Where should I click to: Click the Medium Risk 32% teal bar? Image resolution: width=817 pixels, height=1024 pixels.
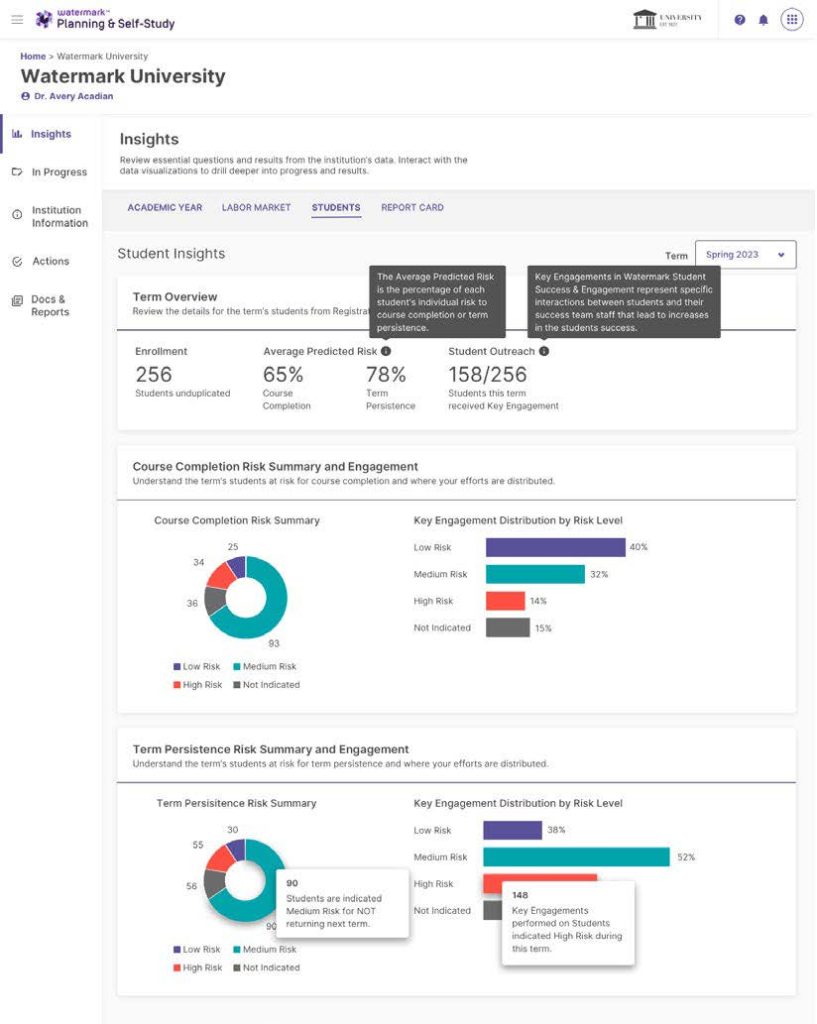pos(535,574)
